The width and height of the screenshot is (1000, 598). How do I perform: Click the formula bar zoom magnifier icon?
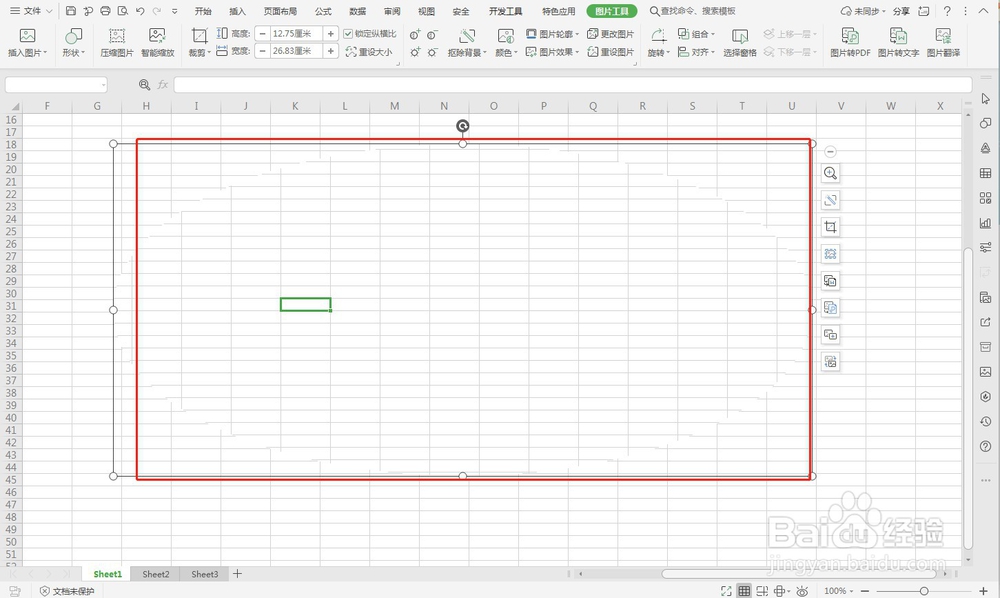(x=145, y=85)
